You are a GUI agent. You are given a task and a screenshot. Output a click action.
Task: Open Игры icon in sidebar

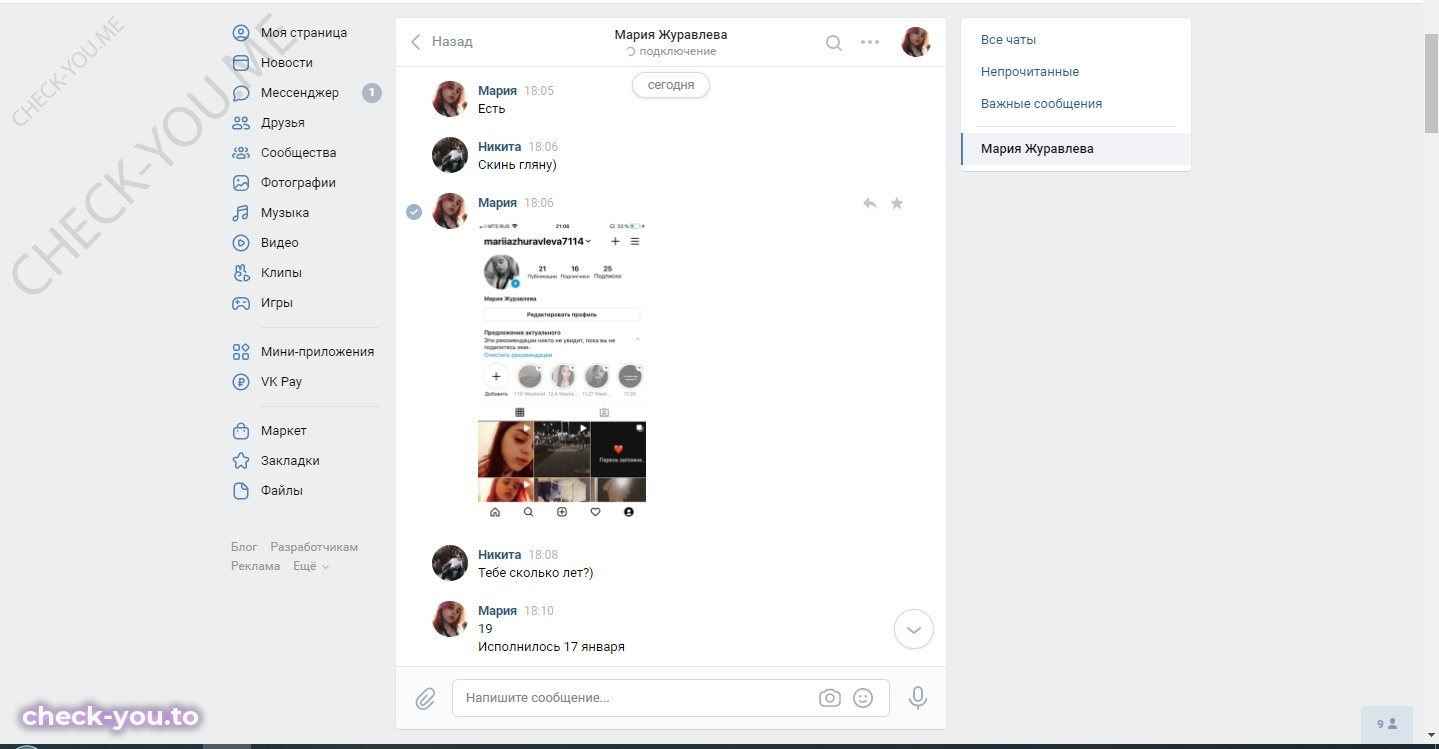point(241,303)
